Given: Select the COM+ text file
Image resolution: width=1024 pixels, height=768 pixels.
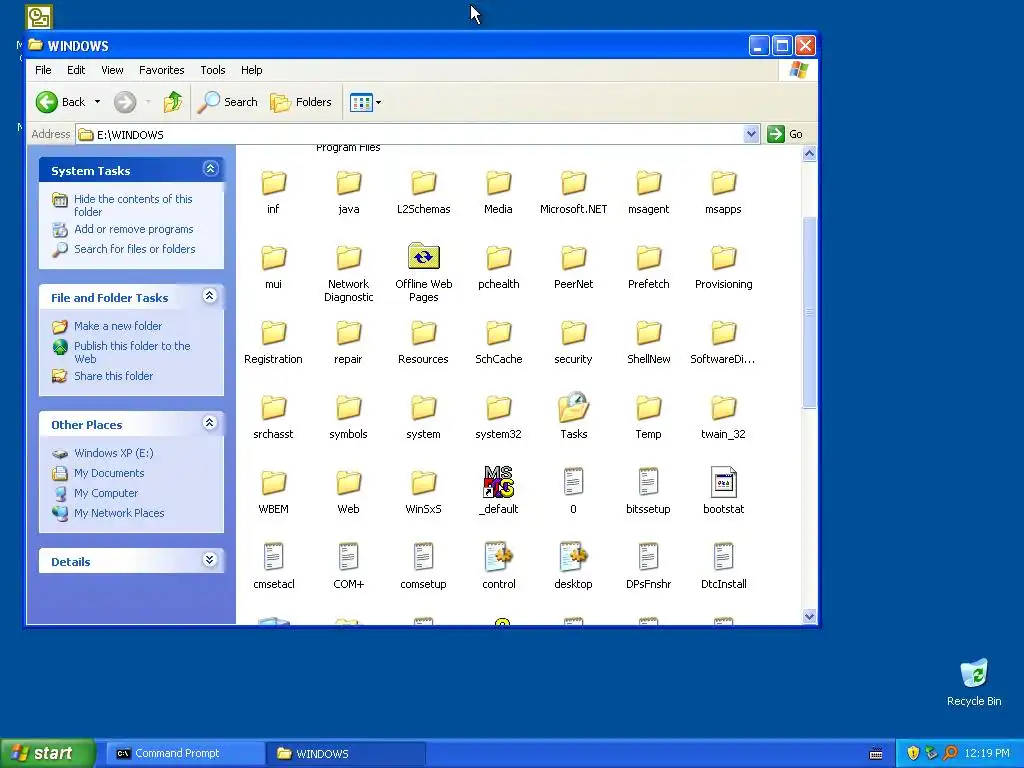Looking at the screenshot, I should [x=349, y=566].
